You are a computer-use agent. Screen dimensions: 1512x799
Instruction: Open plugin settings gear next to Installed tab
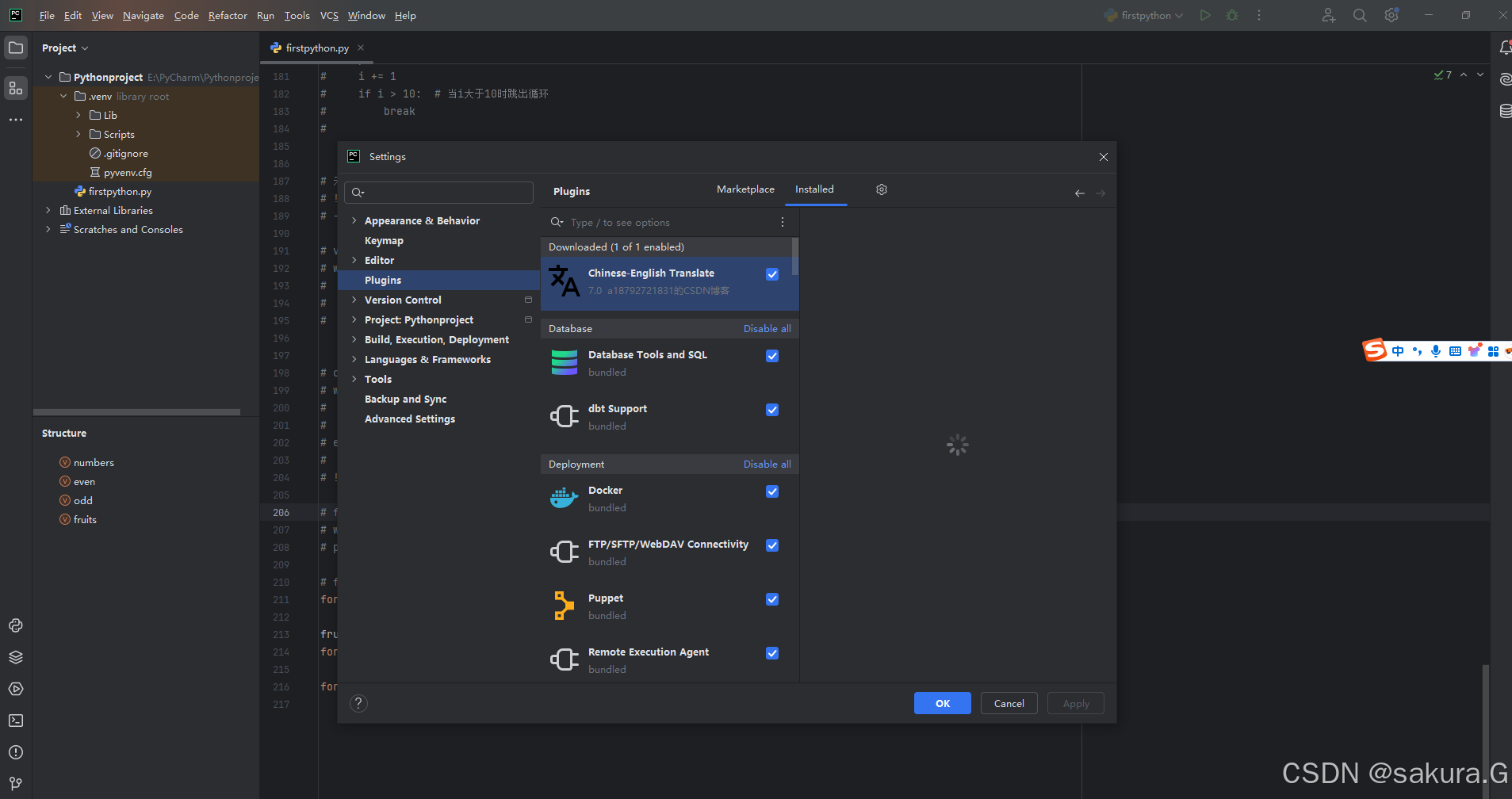coord(882,189)
